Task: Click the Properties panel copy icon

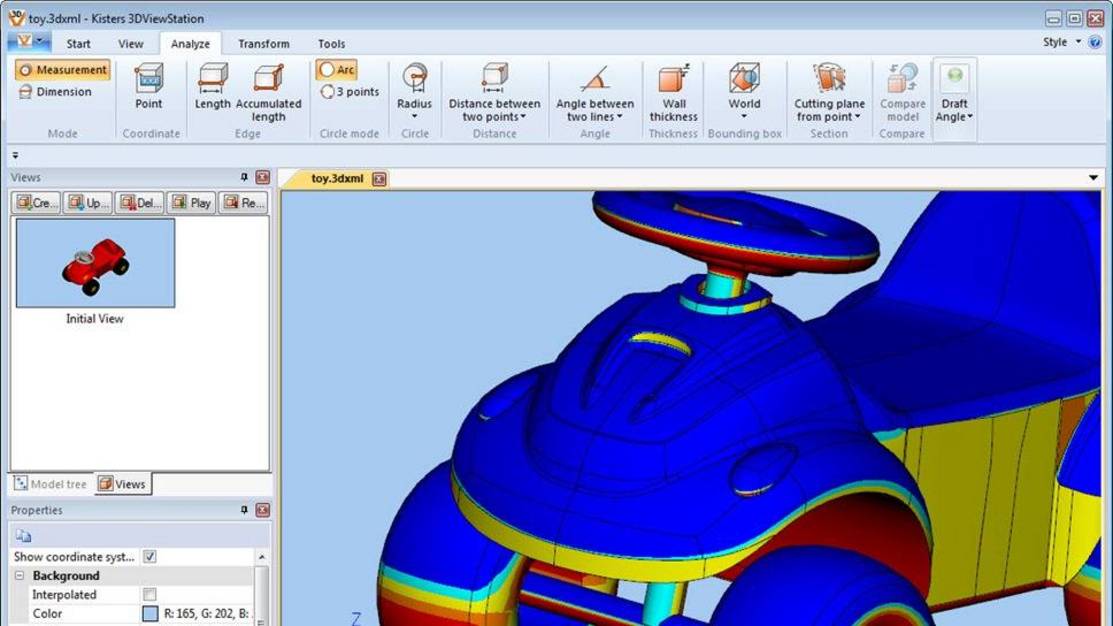Action: 23,536
